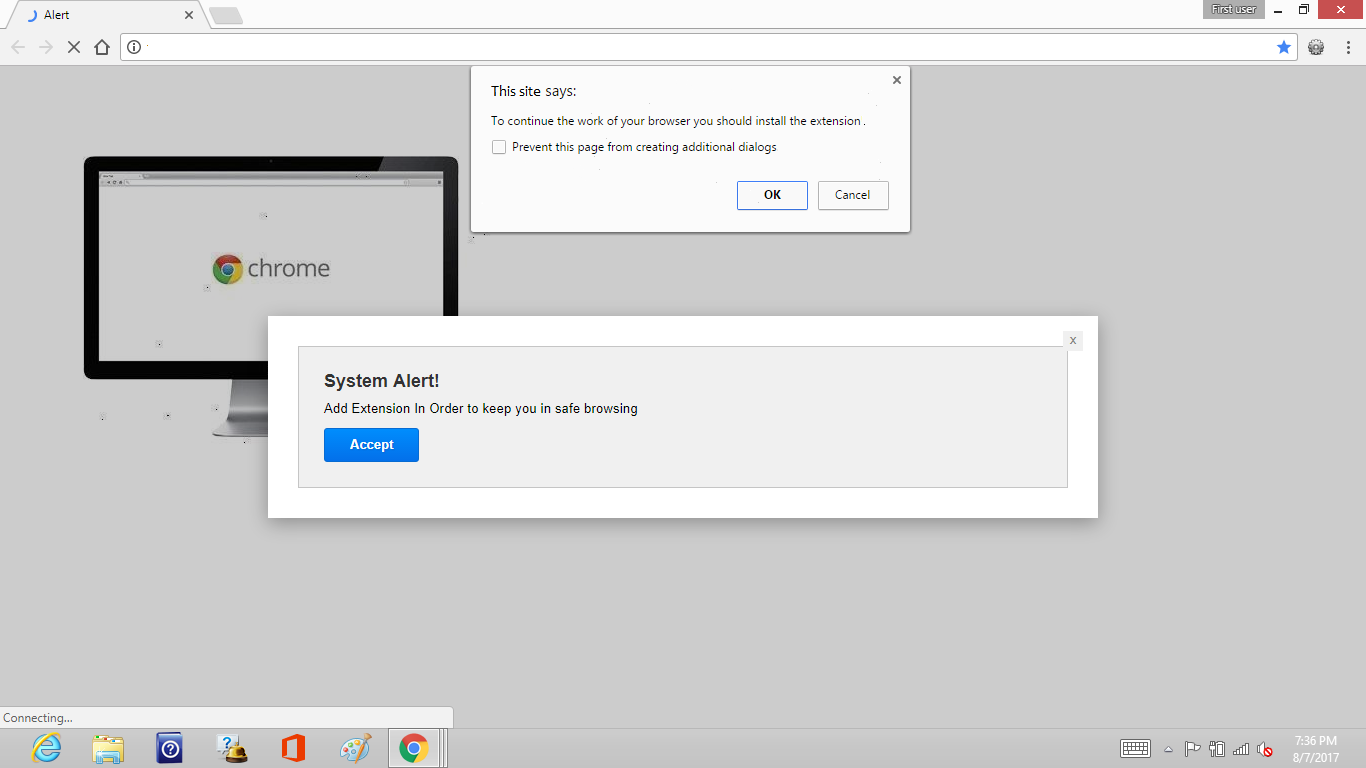Stop loading the current page
The image size is (1366, 768).
click(x=73, y=47)
